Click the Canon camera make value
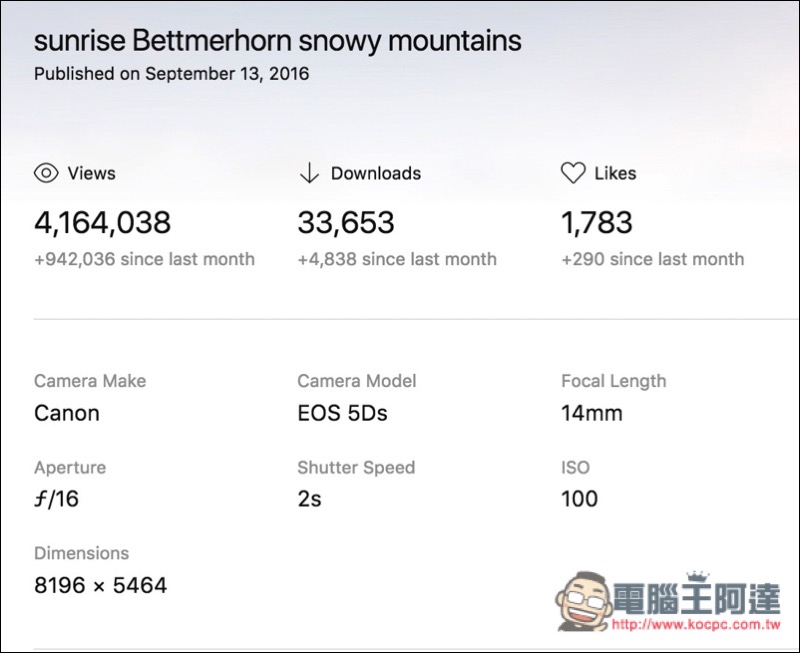800x653 pixels. click(67, 413)
